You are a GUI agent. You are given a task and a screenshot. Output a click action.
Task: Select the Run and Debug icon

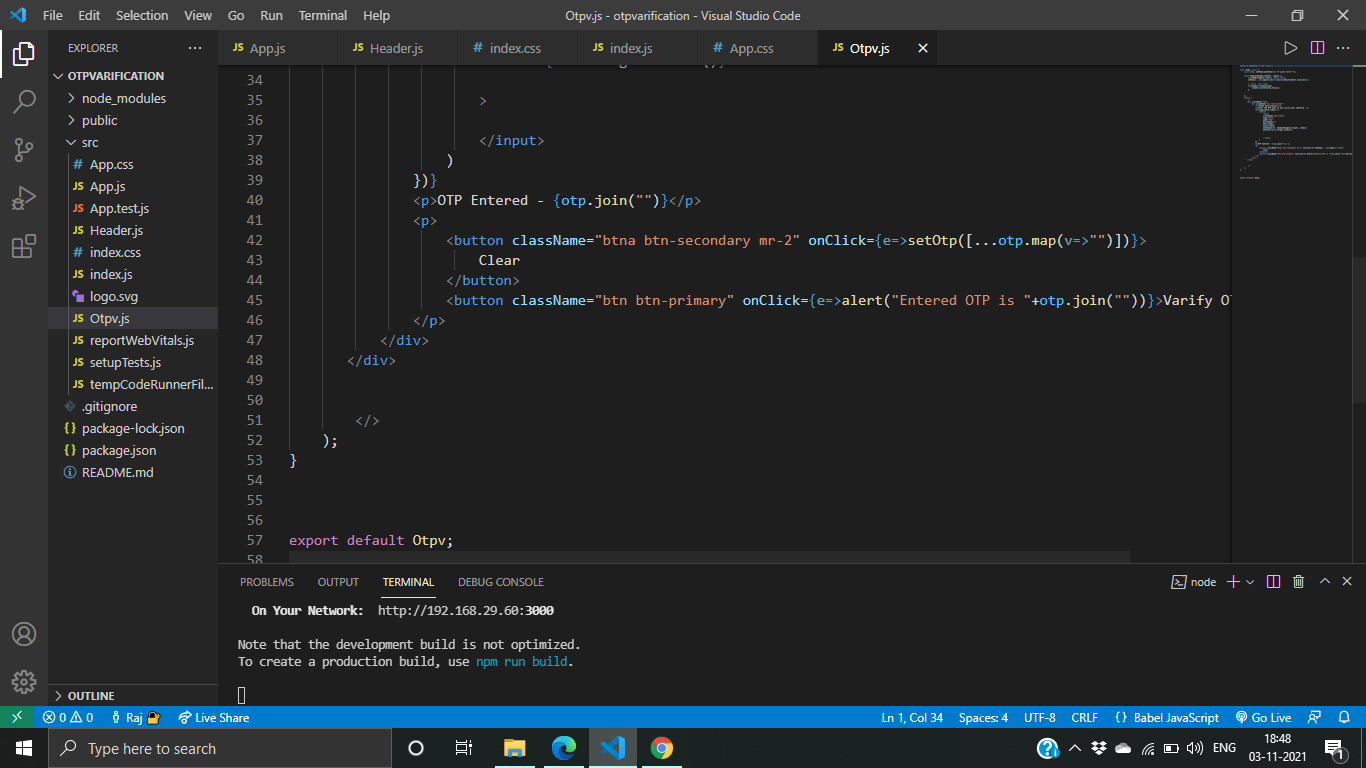24,198
